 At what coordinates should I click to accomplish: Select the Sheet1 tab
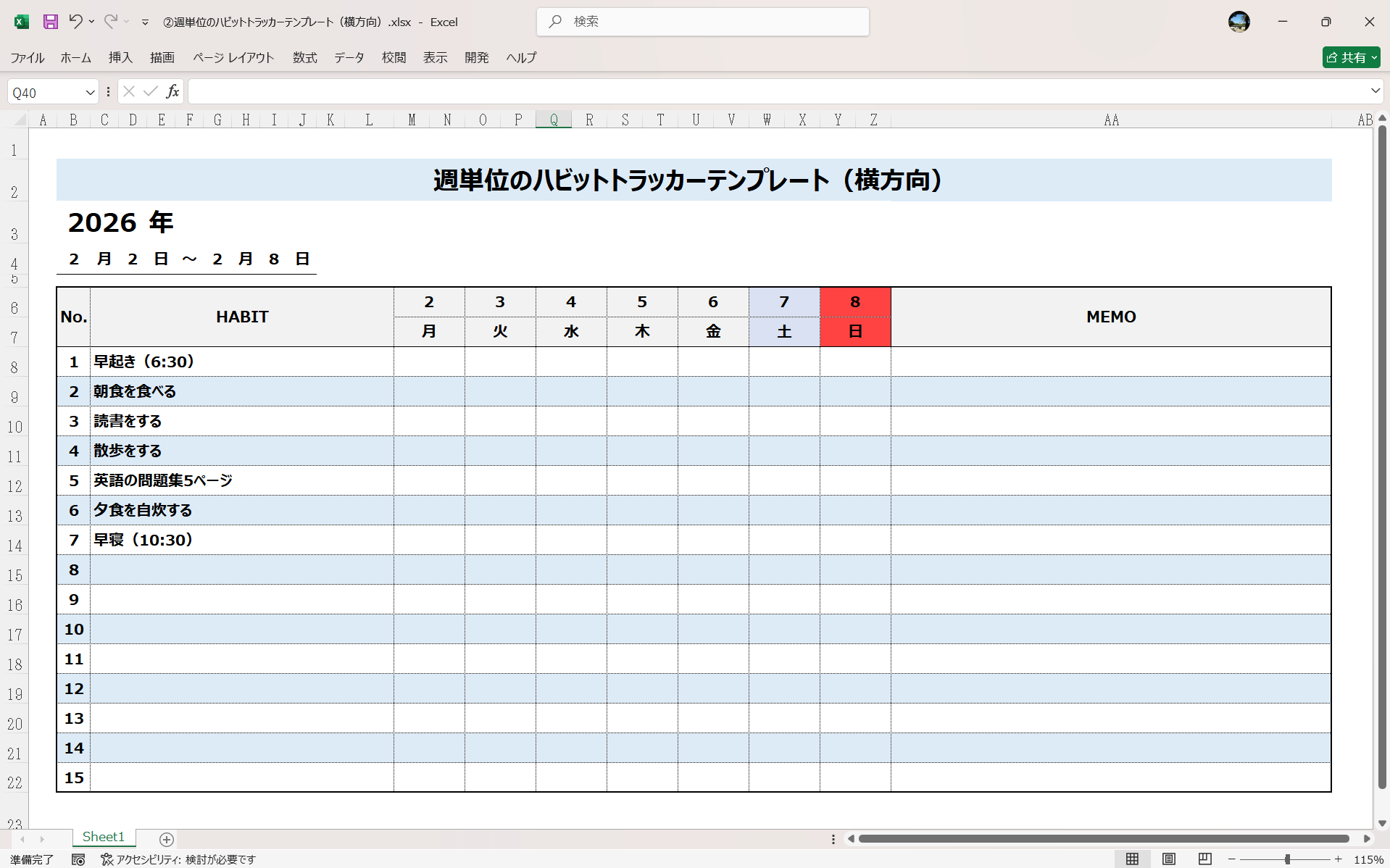[103, 837]
